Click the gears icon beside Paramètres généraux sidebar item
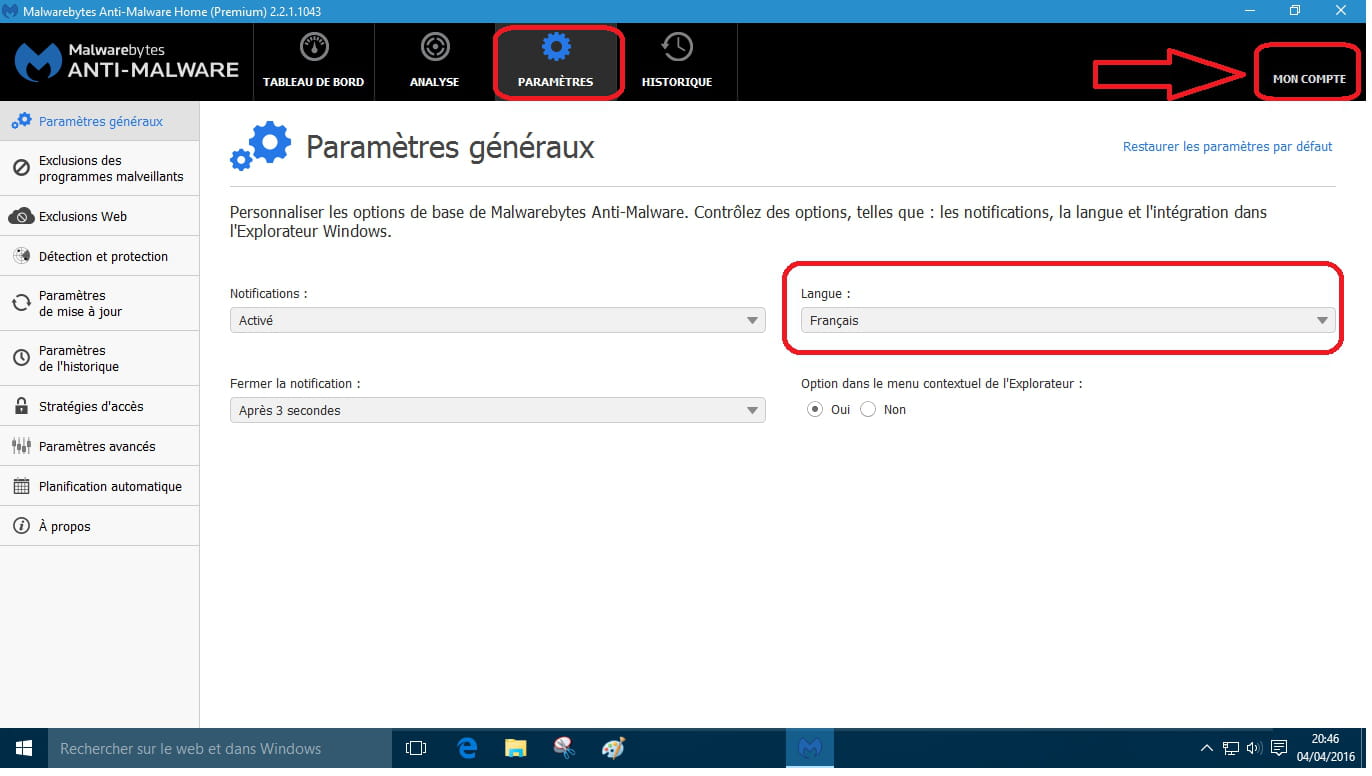This screenshot has height=776, width=1372. click(21, 122)
